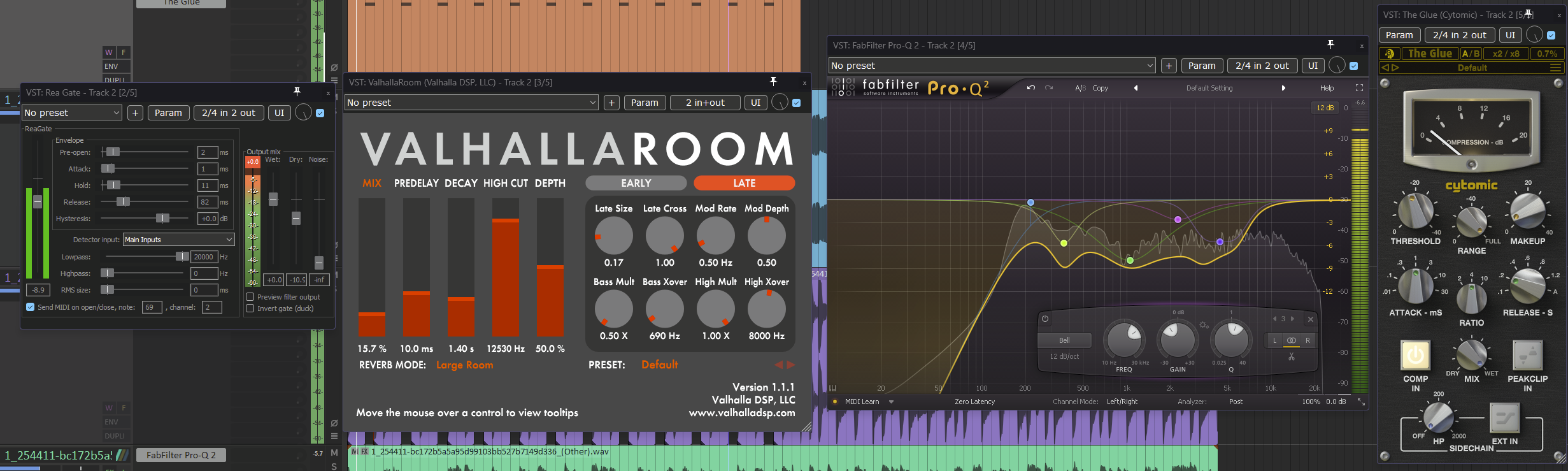The height and width of the screenshot is (471, 1568).
Task: Select previous EQ band arrow beside 3
Action: click(1274, 319)
